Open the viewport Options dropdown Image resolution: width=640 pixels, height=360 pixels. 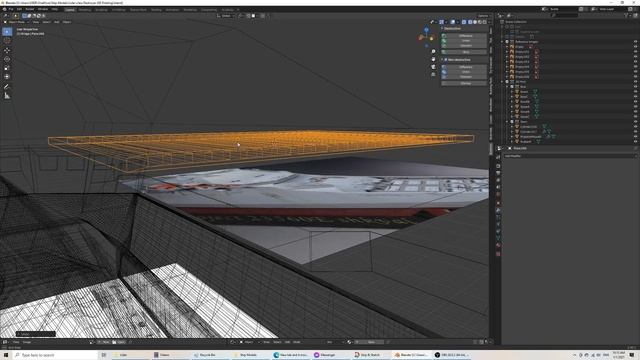coord(483,16)
